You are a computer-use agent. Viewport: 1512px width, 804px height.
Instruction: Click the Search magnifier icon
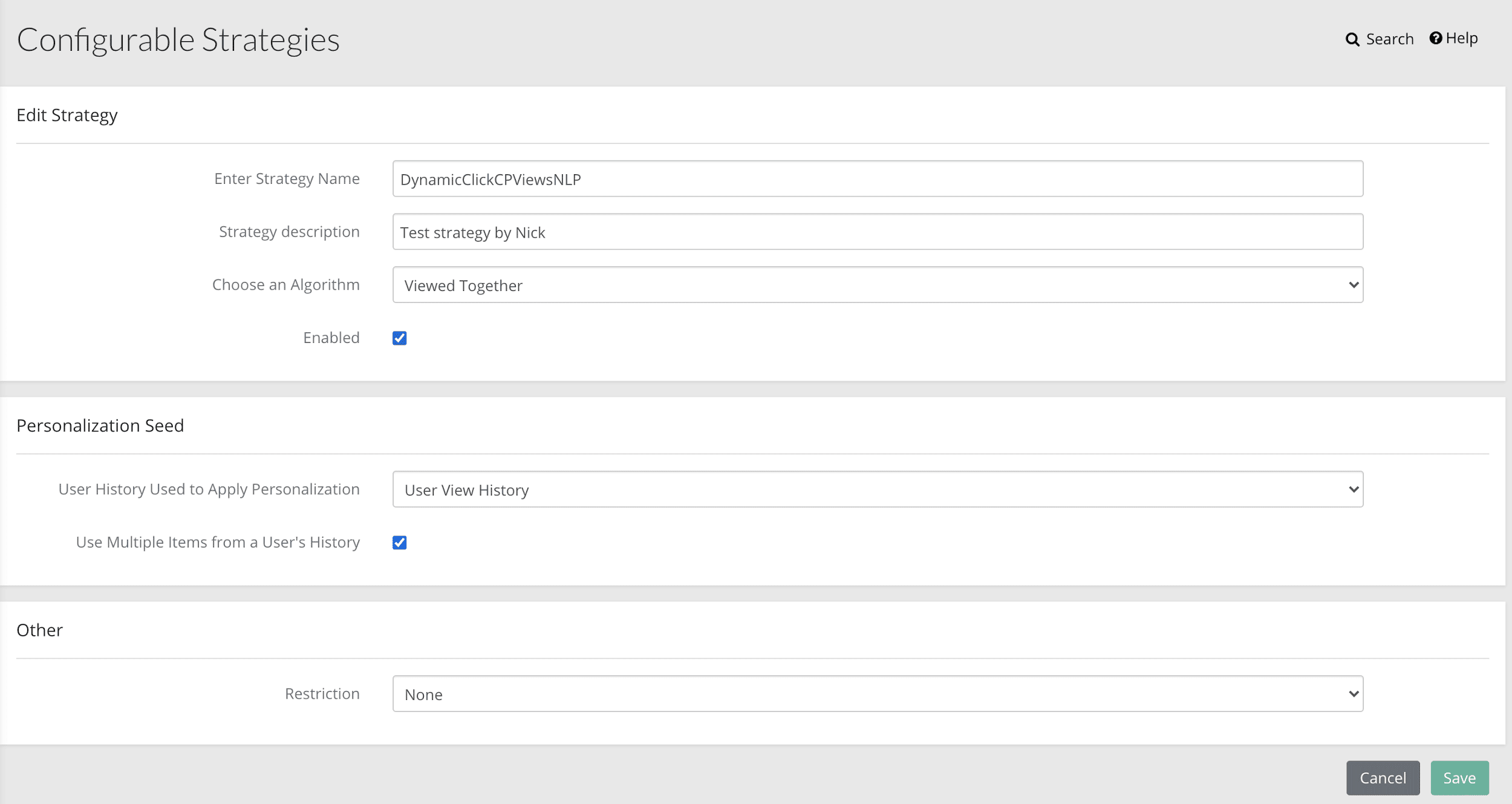pos(1352,39)
